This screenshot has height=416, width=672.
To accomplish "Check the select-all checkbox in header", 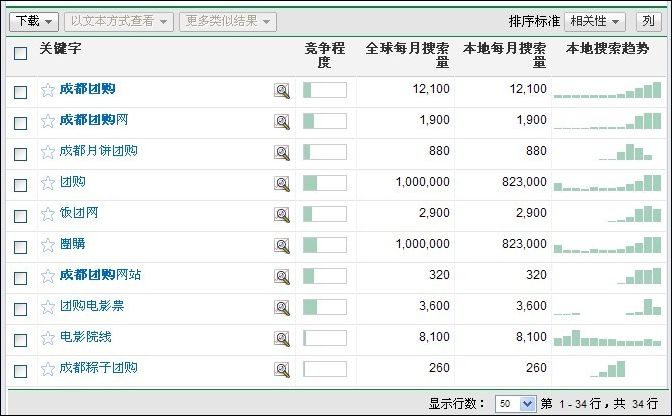I will point(21,54).
